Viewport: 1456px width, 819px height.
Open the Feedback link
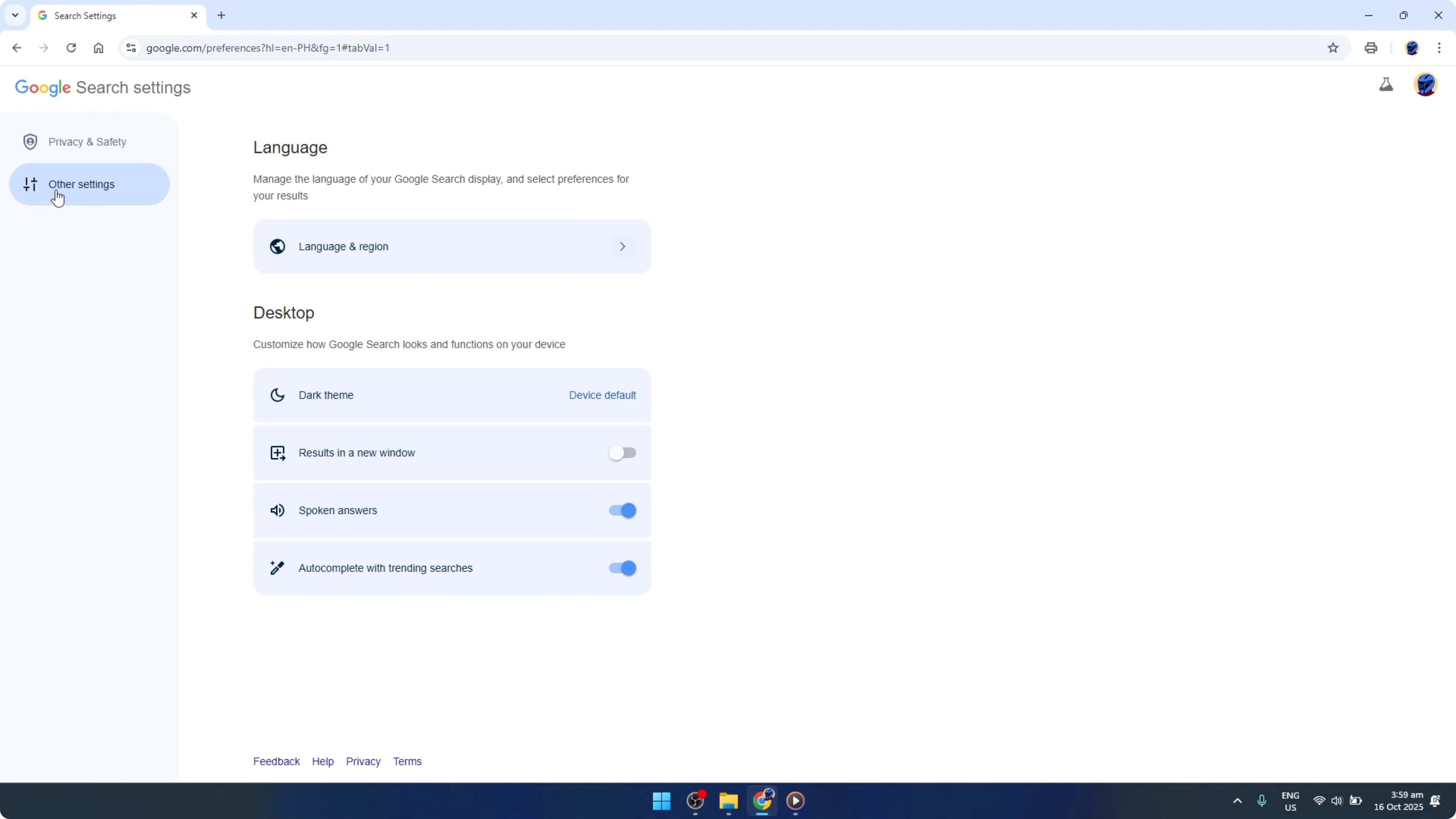[277, 761]
